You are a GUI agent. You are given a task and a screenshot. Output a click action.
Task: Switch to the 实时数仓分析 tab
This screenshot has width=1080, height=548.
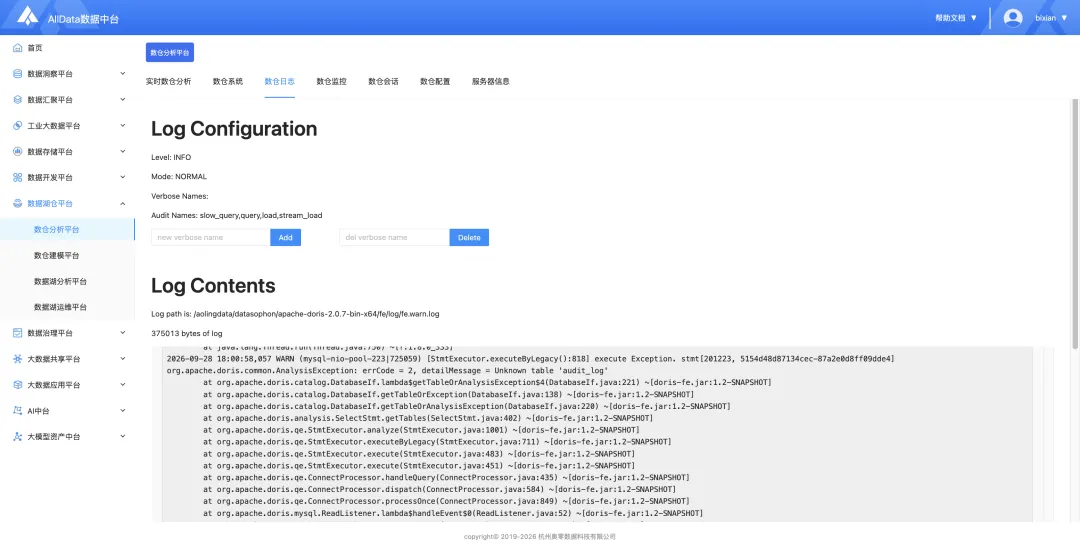tap(168, 81)
